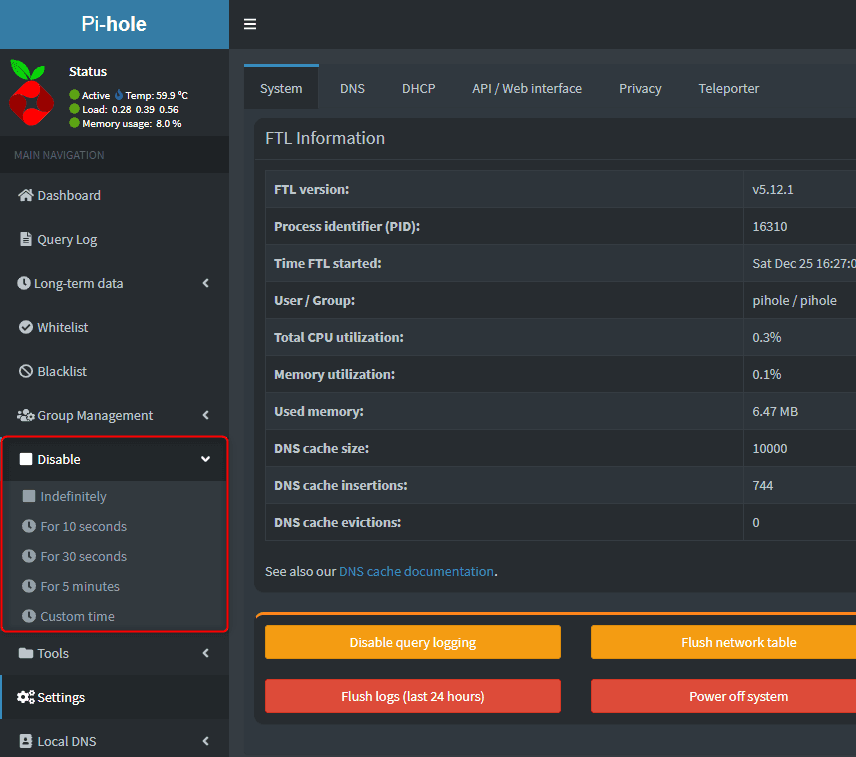This screenshot has width=856, height=757.
Task: Switch to the Privacy tab
Action: pos(640,88)
